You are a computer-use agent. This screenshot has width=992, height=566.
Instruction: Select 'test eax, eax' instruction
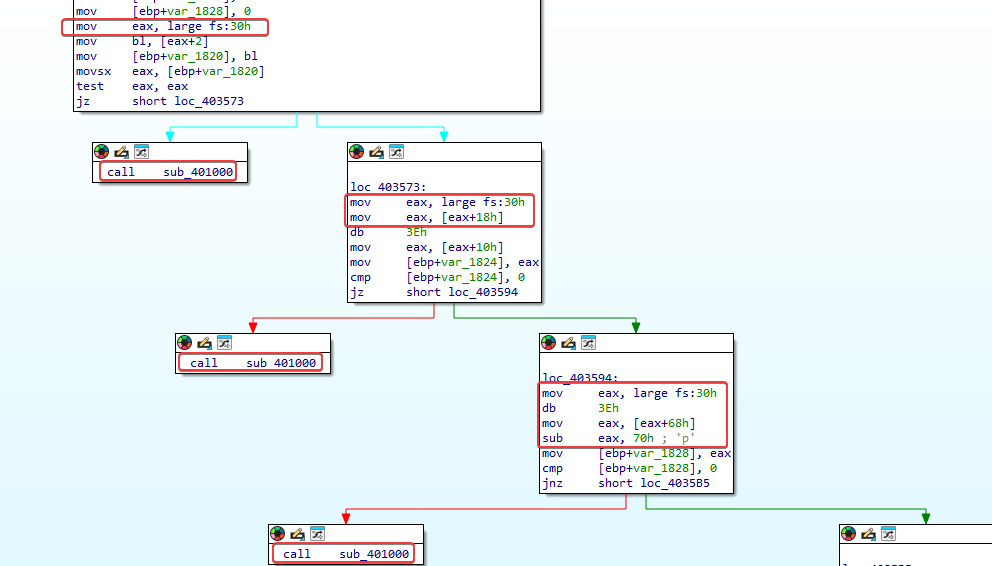click(x=132, y=87)
